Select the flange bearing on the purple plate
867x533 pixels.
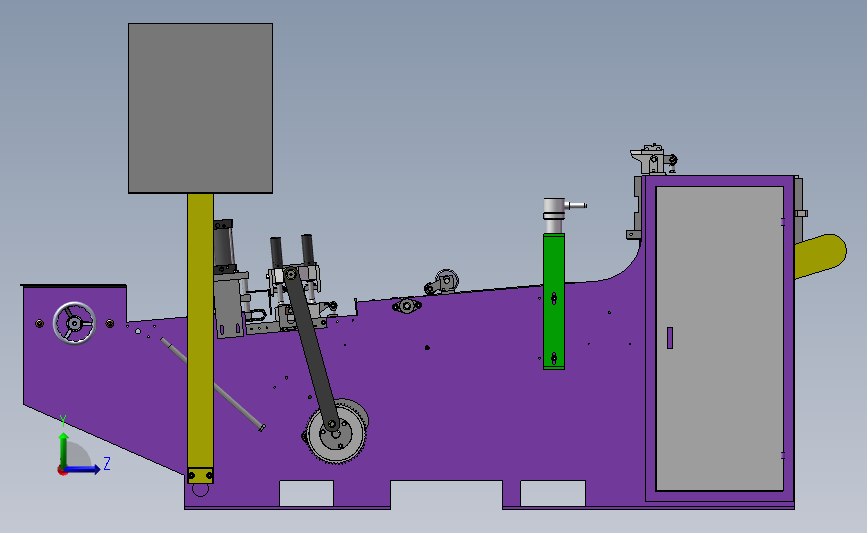(x=407, y=306)
